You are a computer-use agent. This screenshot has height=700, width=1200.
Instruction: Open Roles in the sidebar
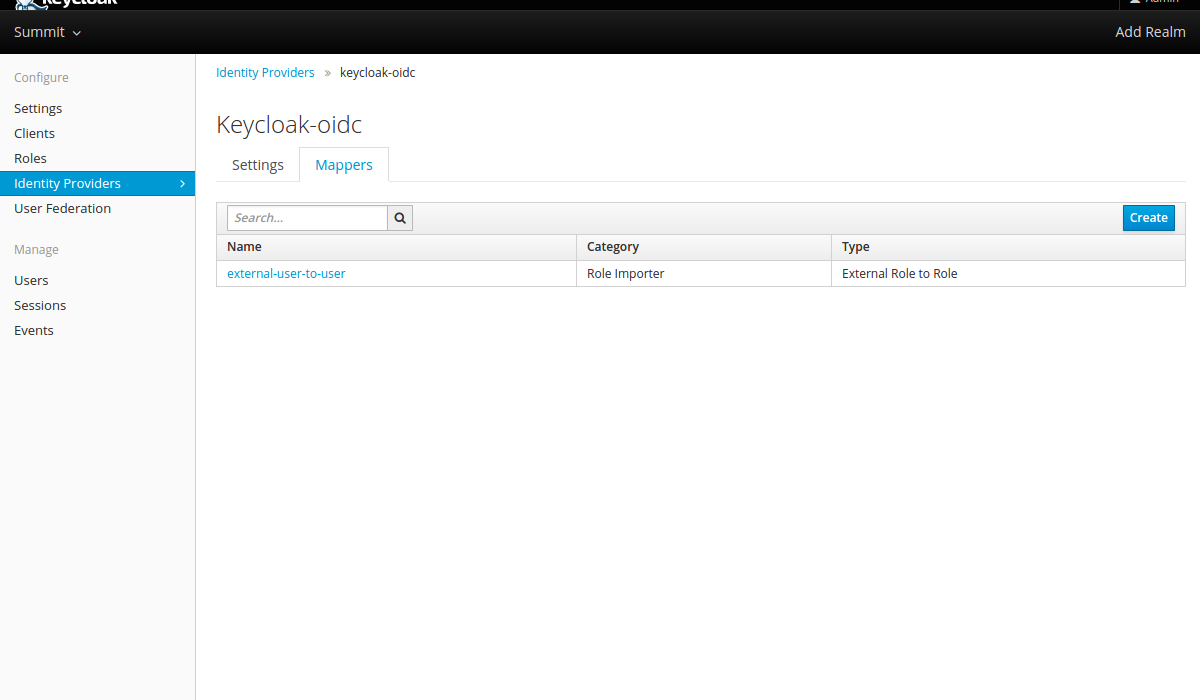[30, 158]
